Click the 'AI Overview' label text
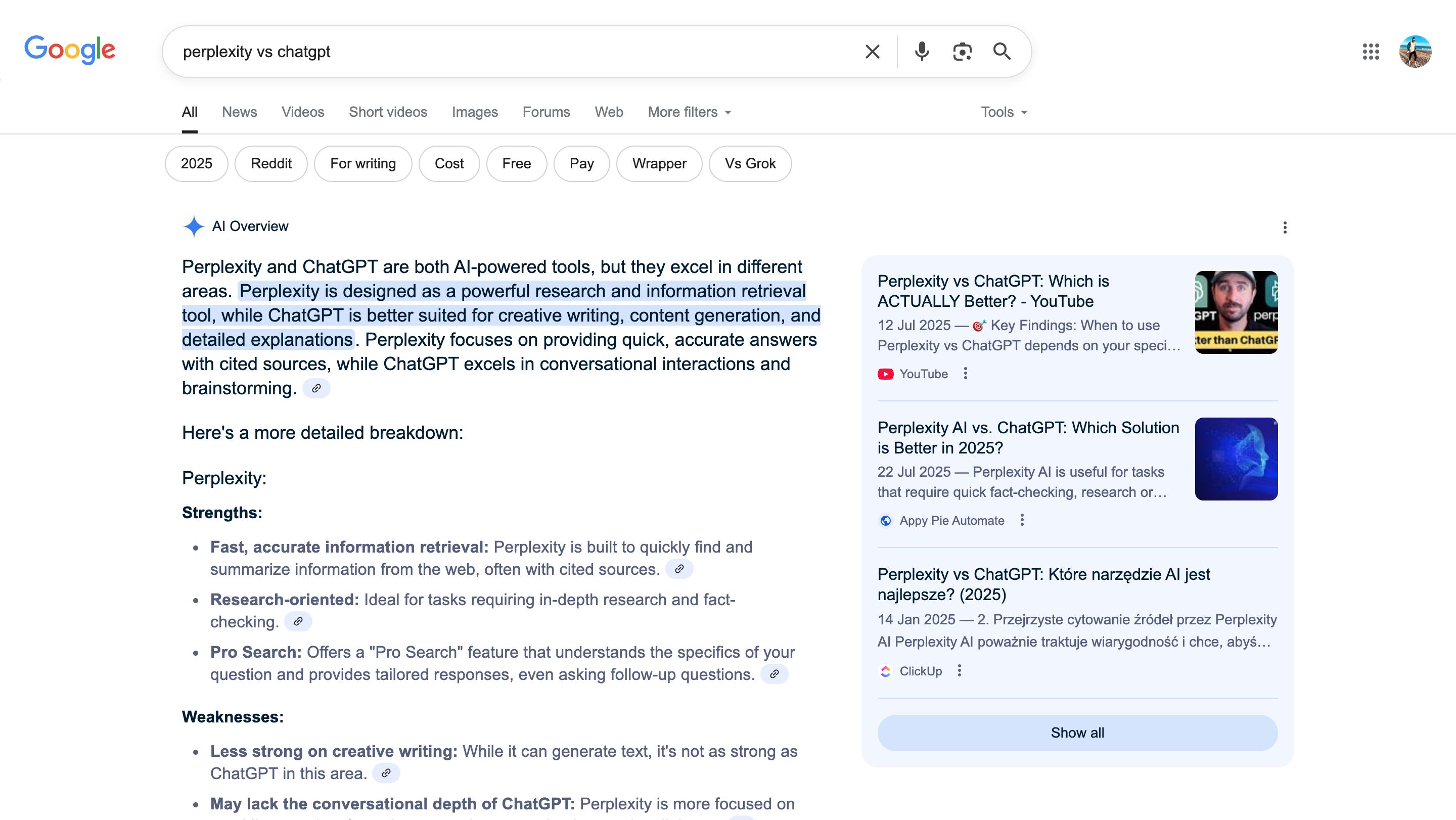The width and height of the screenshot is (1456, 820). (x=250, y=226)
